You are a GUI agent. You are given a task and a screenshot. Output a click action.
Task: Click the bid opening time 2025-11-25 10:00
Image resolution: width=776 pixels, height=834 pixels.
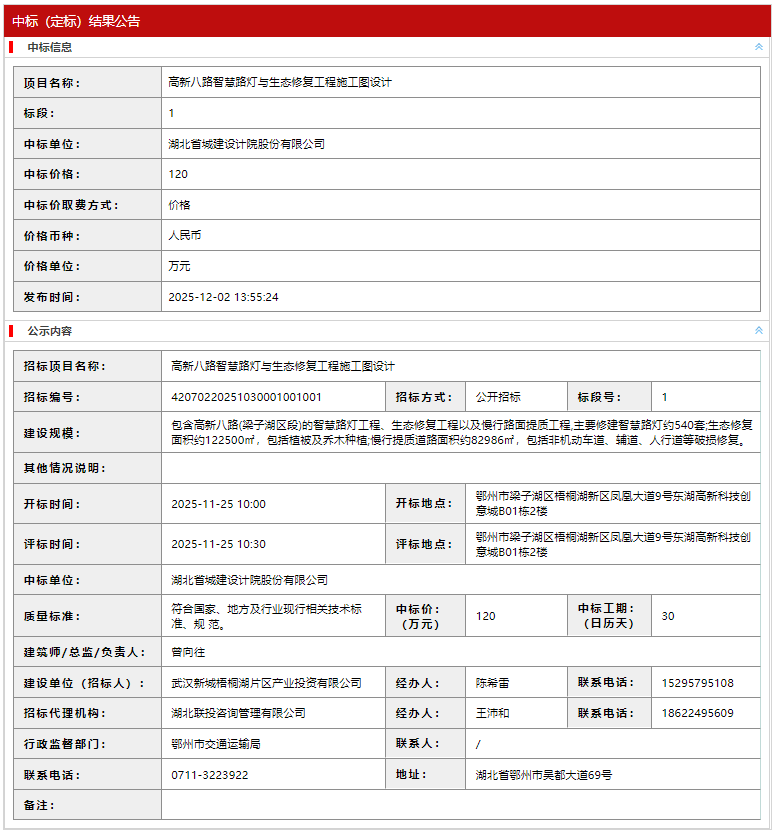coord(218,504)
